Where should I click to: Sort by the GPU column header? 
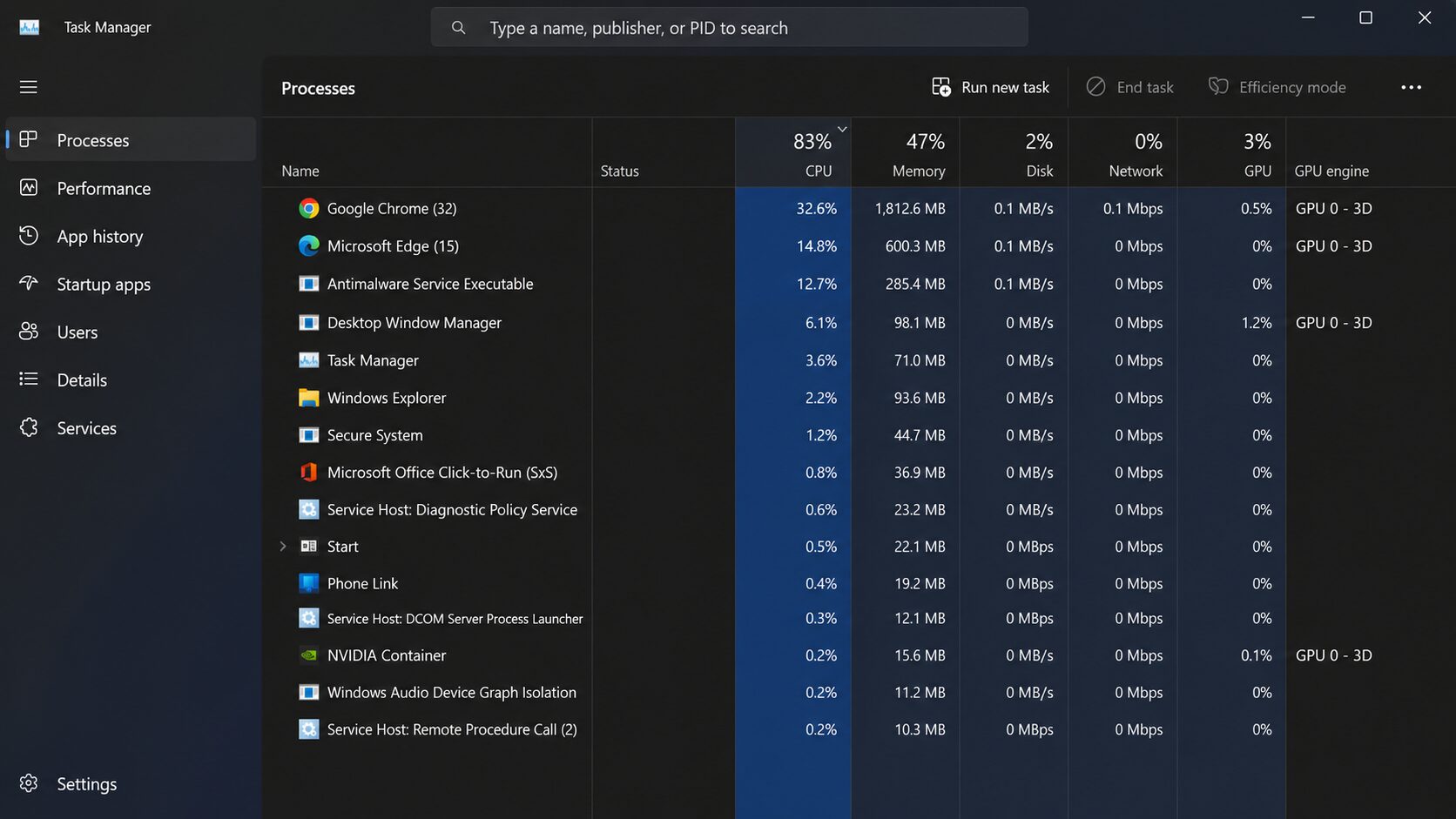[1232, 153]
